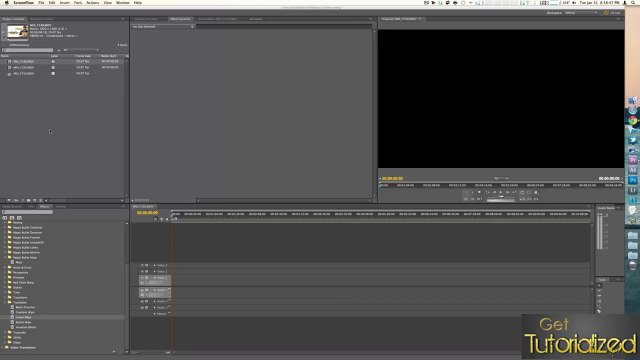The height and width of the screenshot is (360, 640).
Task: Toggle Video 1 track visibility eye
Action: [x=142, y=278]
